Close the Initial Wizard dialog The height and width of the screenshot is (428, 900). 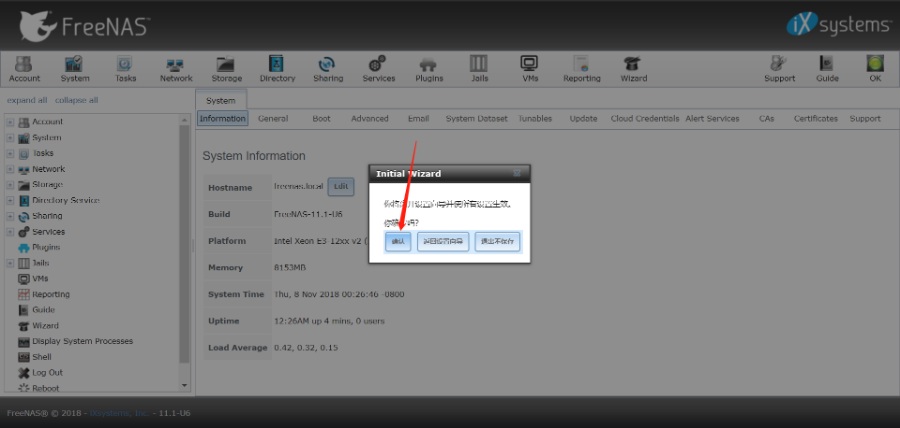(517, 173)
